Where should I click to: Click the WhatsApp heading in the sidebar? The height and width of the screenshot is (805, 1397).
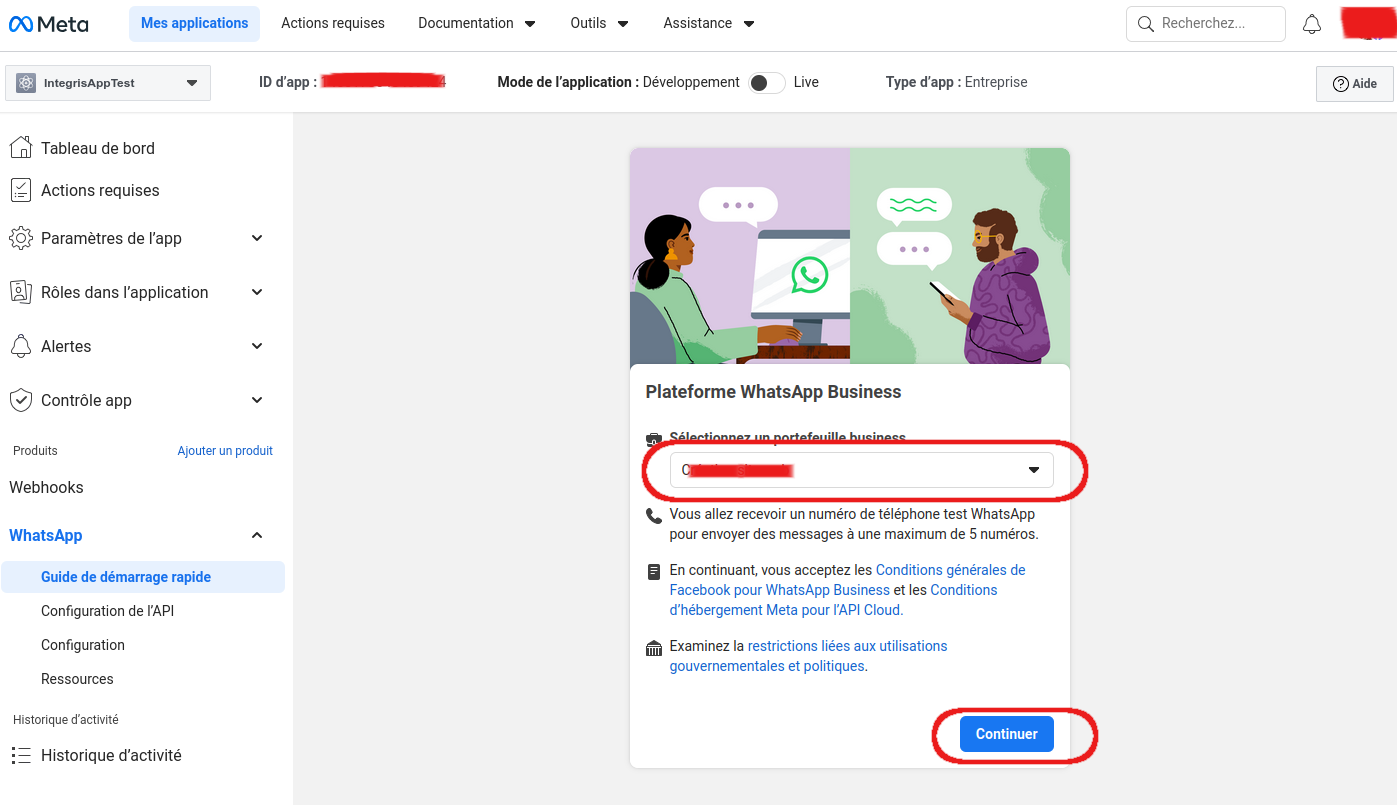[46, 535]
